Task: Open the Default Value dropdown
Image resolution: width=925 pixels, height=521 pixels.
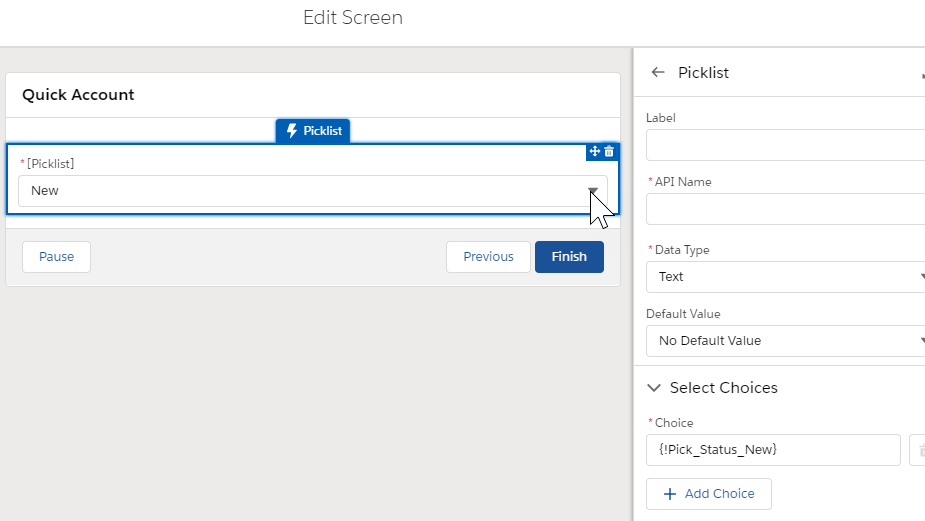Action: coord(786,341)
